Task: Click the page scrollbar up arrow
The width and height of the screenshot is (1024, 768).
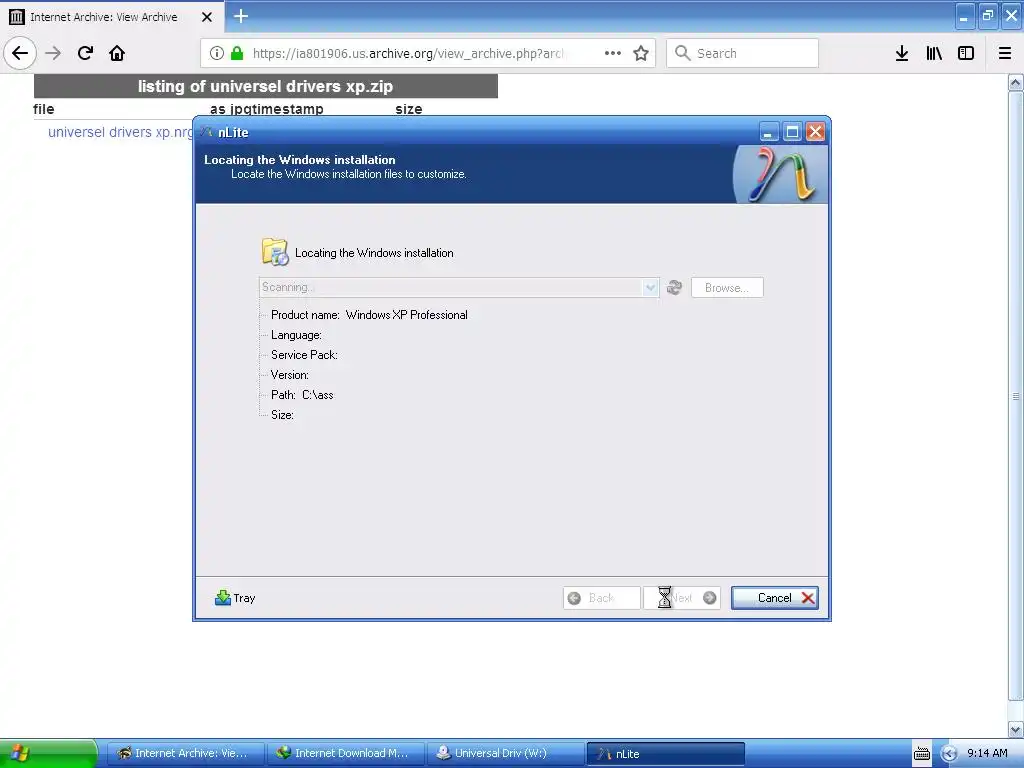Action: click(x=1016, y=82)
